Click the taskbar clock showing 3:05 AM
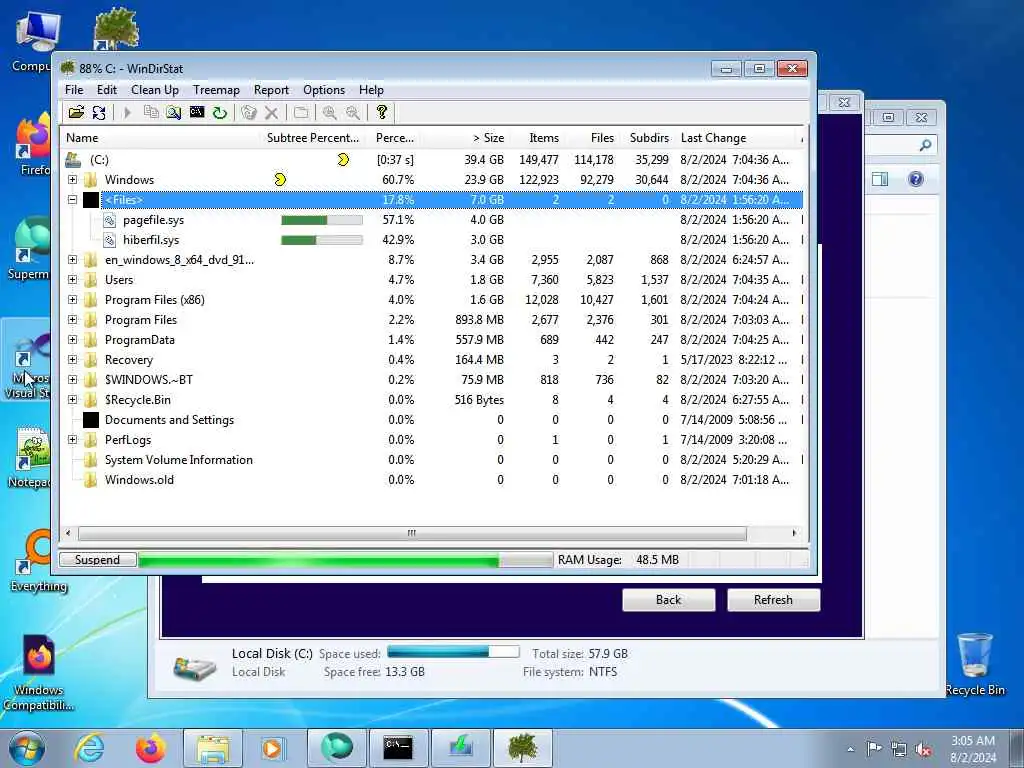The width and height of the screenshot is (1024, 768). pyautogui.click(x=973, y=748)
